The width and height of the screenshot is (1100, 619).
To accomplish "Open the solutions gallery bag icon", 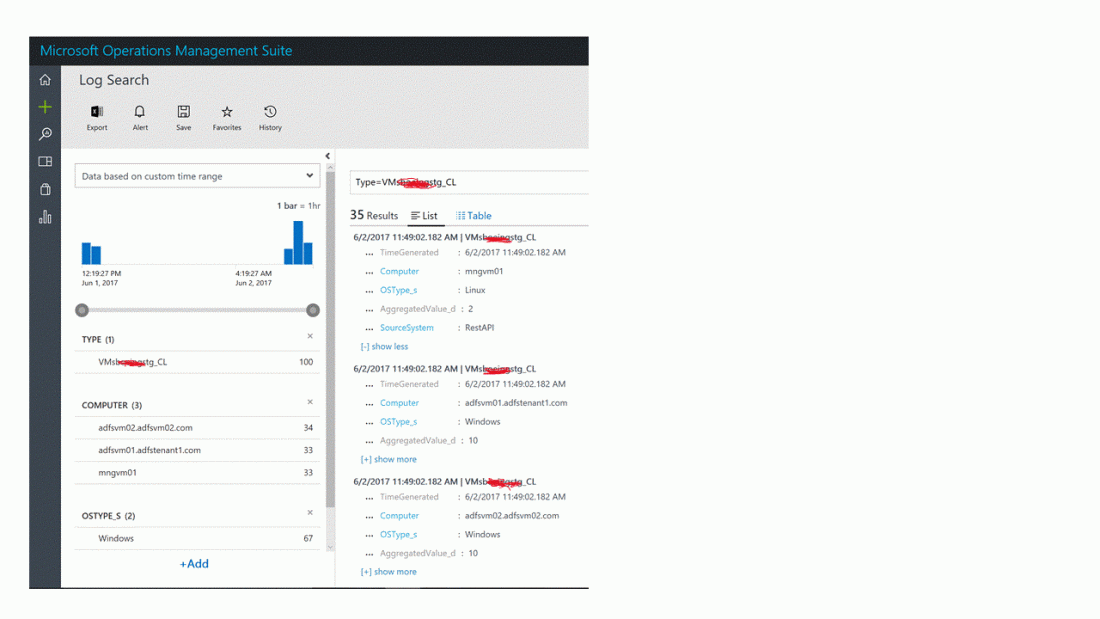I will coord(45,189).
